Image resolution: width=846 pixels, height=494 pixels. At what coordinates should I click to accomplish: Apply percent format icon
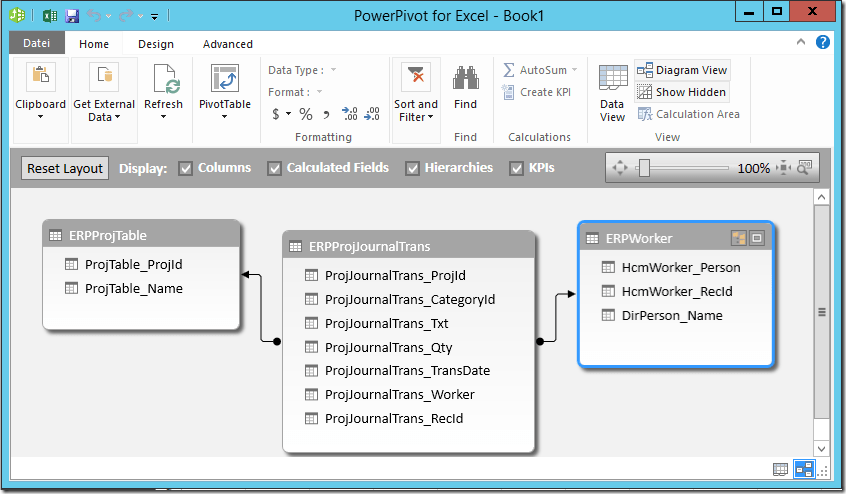click(306, 114)
